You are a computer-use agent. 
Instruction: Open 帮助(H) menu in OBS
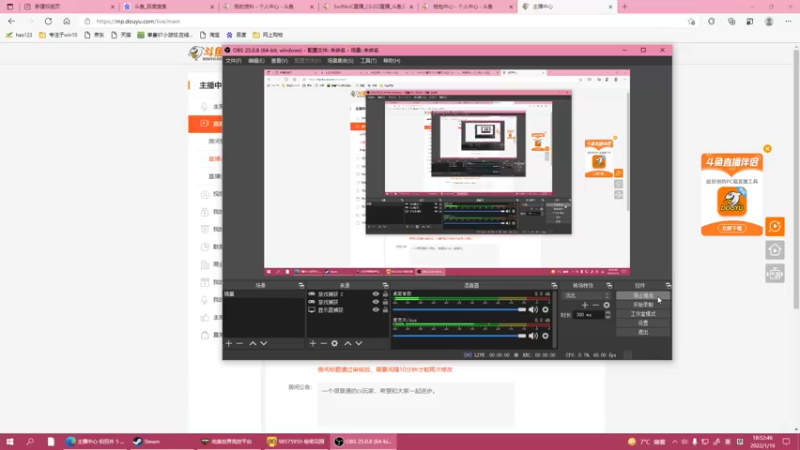pos(391,61)
